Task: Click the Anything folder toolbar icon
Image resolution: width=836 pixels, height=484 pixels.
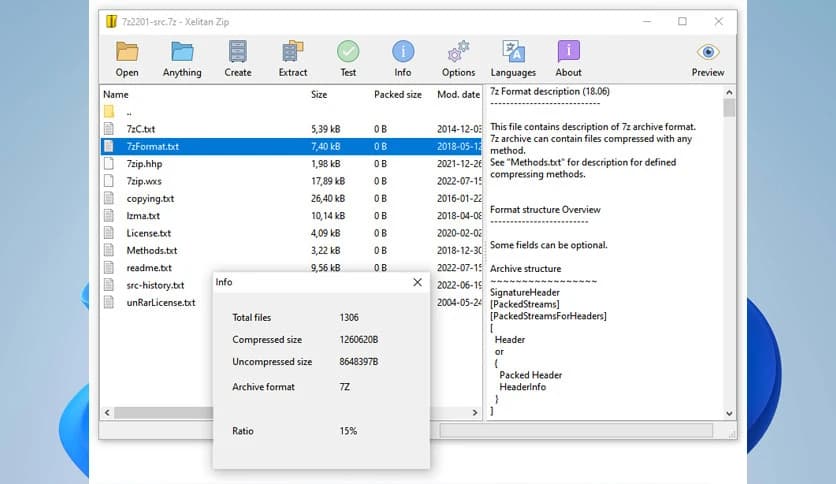Action: pos(182,52)
